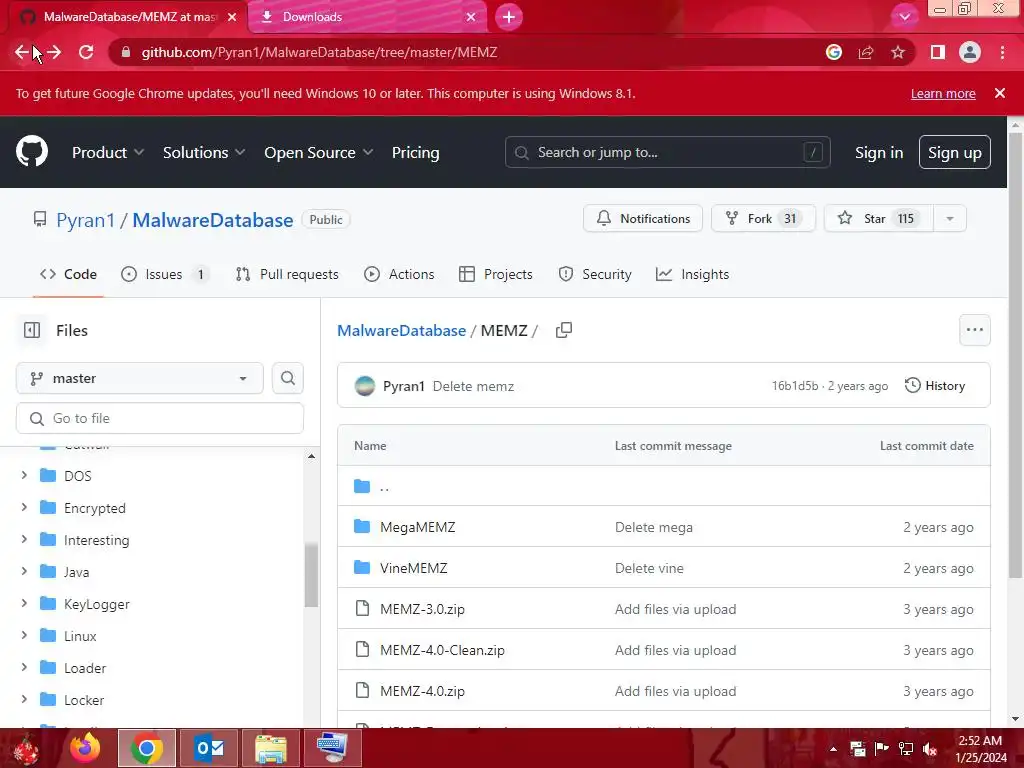The width and height of the screenshot is (1024, 768).
Task: Open the GitHub home logo
Action: (x=32, y=152)
